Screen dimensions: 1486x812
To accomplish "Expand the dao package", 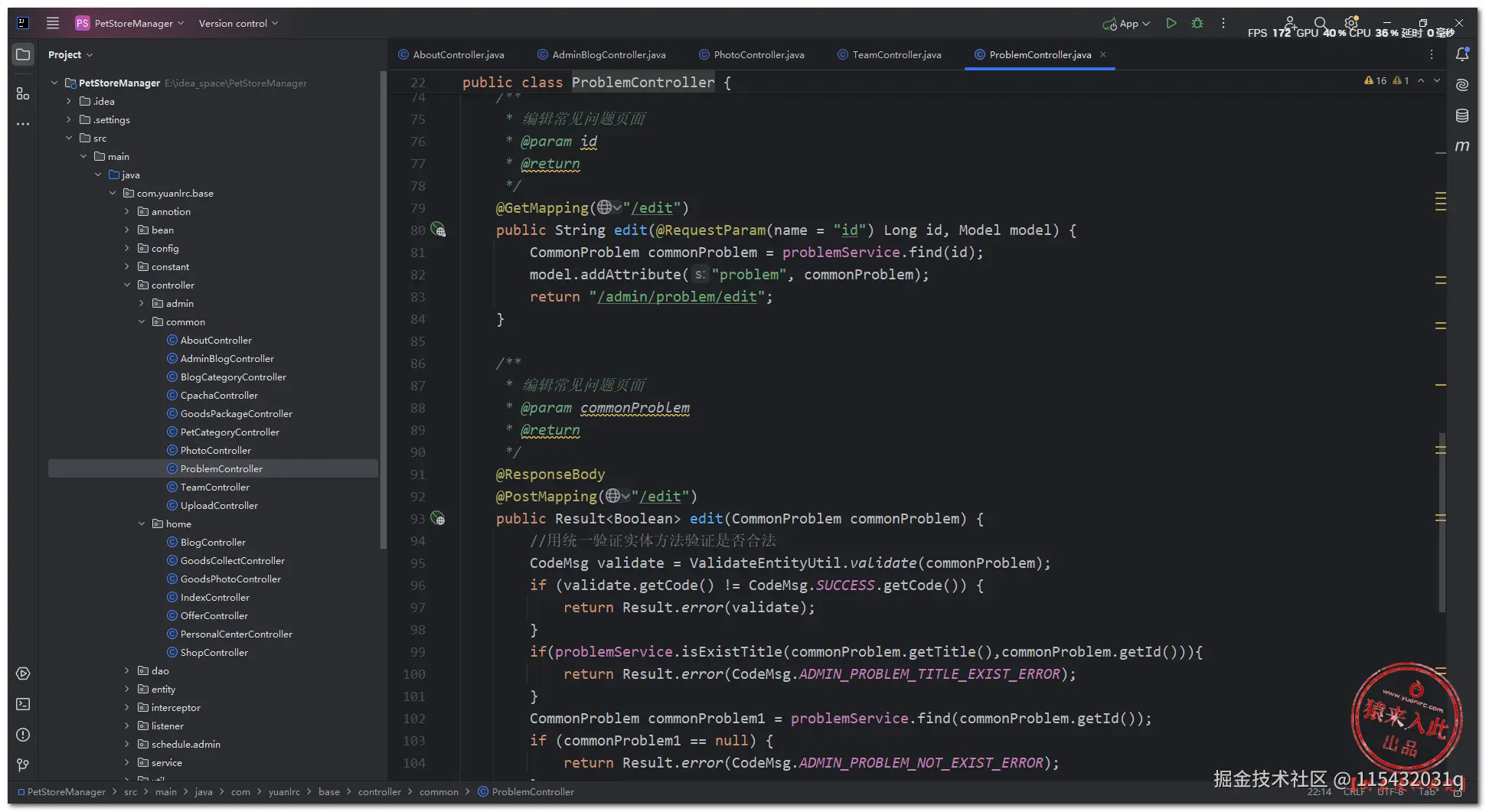I will tap(127, 670).
